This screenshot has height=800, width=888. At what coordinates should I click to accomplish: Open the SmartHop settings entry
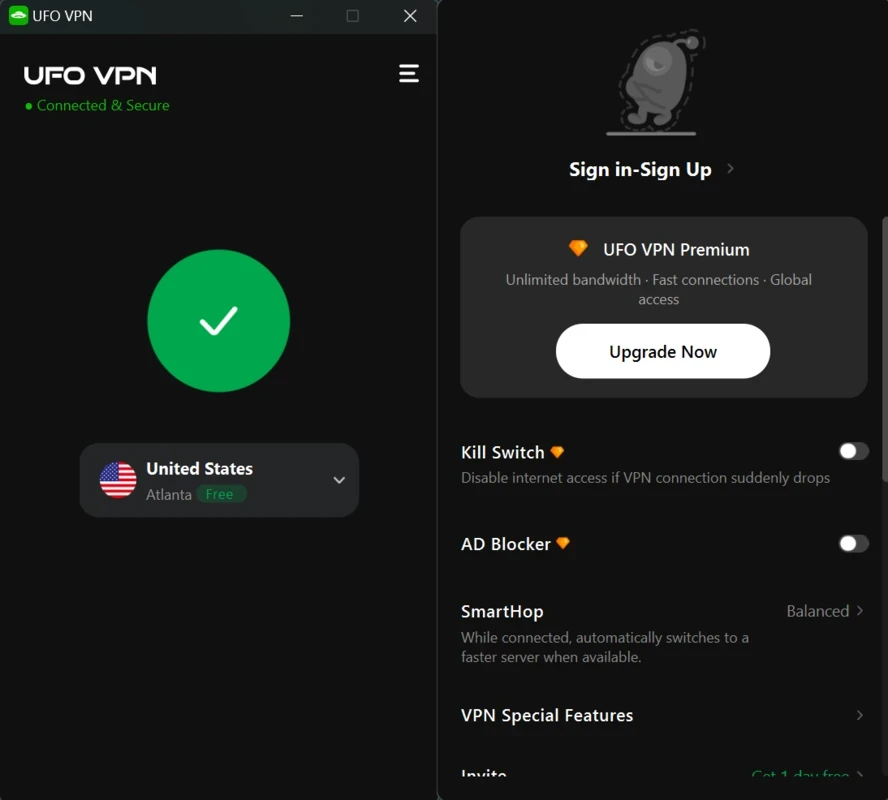[662, 634]
